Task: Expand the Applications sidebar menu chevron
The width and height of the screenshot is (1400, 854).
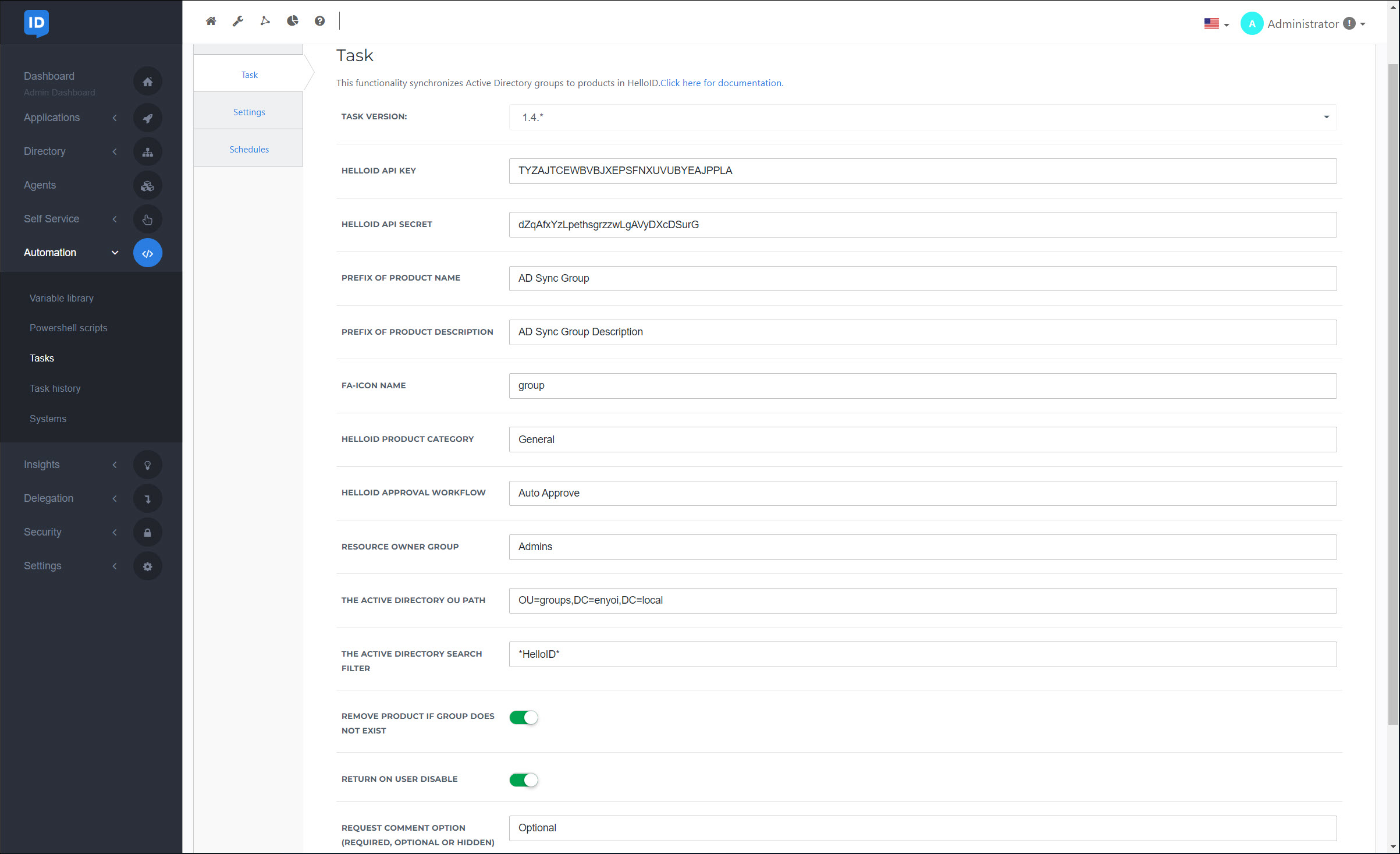Action: point(115,118)
